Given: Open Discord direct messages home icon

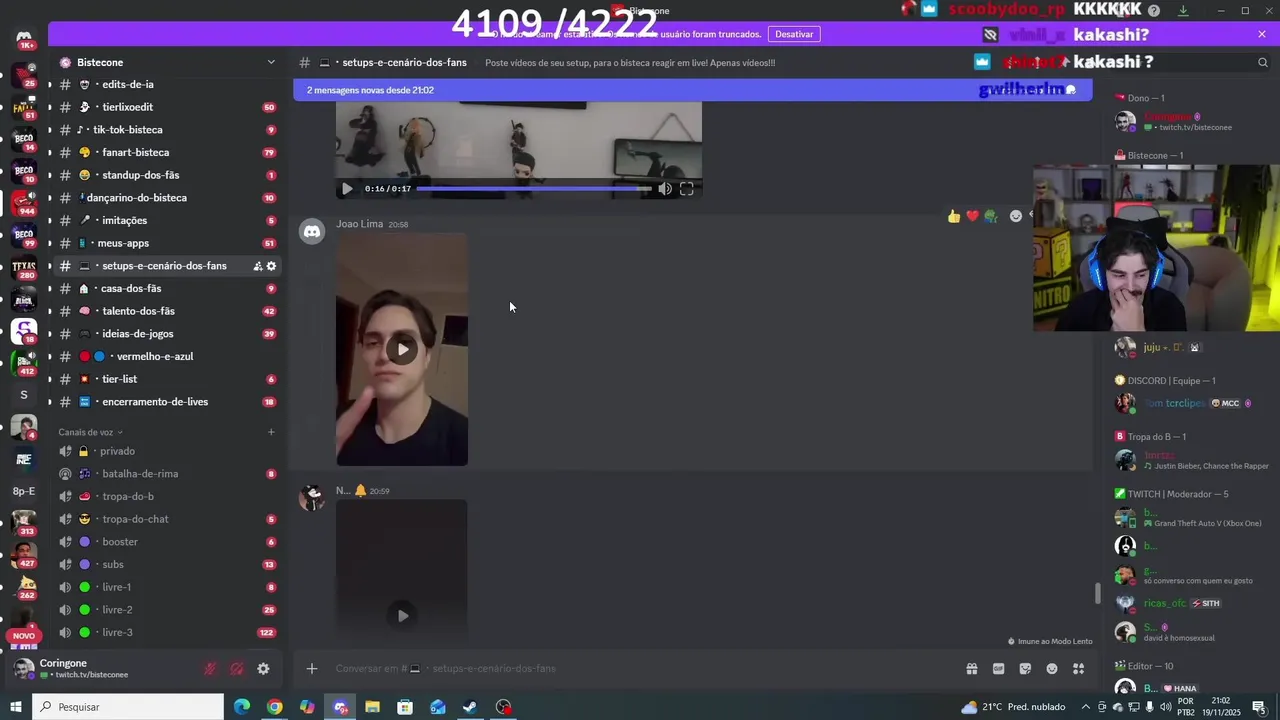Looking at the screenshot, I should [x=24, y=38].
